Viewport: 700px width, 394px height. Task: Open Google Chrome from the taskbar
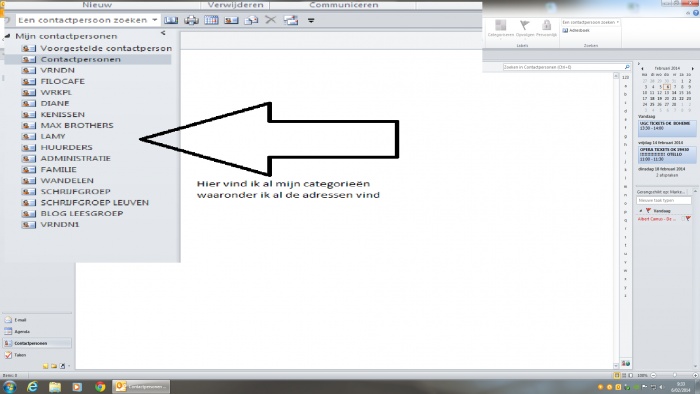[100, 386]
